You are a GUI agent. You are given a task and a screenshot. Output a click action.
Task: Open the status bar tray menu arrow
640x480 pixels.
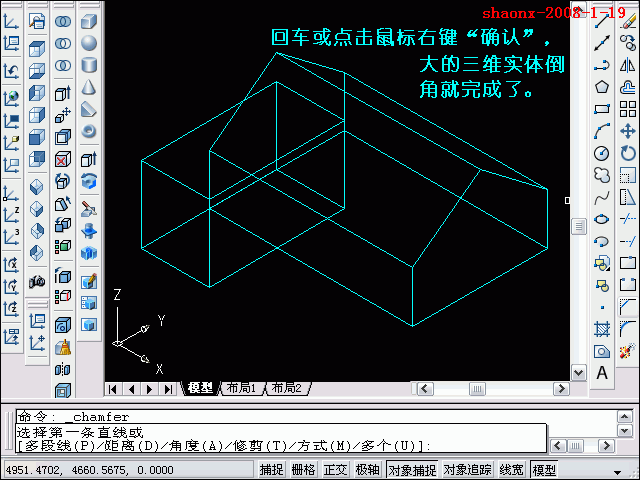point(618,472)
